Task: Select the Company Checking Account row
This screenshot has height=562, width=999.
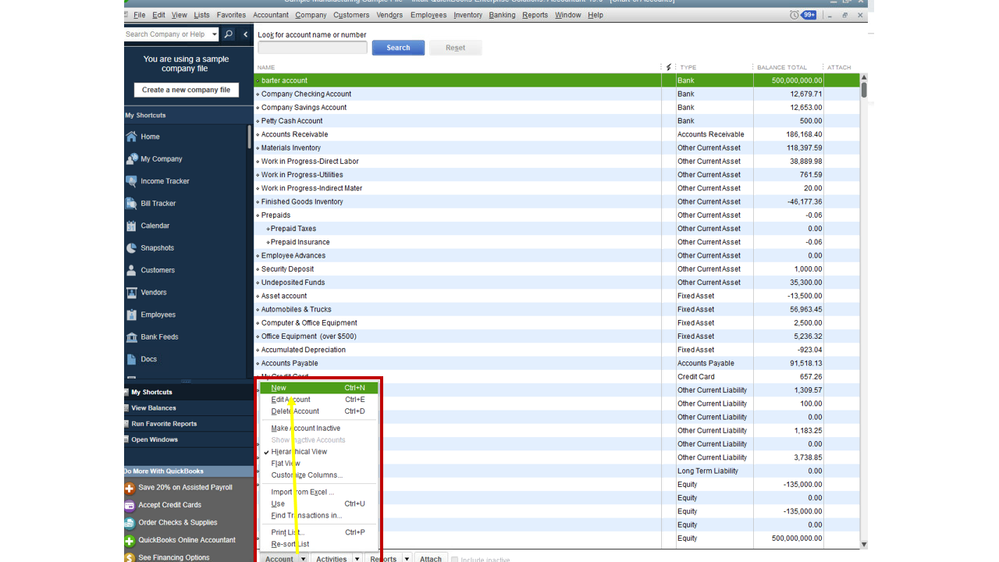Action: tap(557, 94)
